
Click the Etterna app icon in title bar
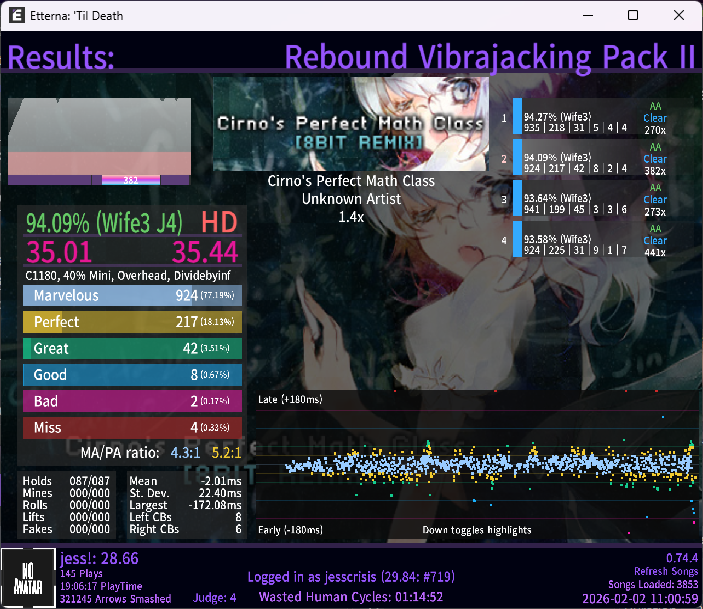[17, 16]
